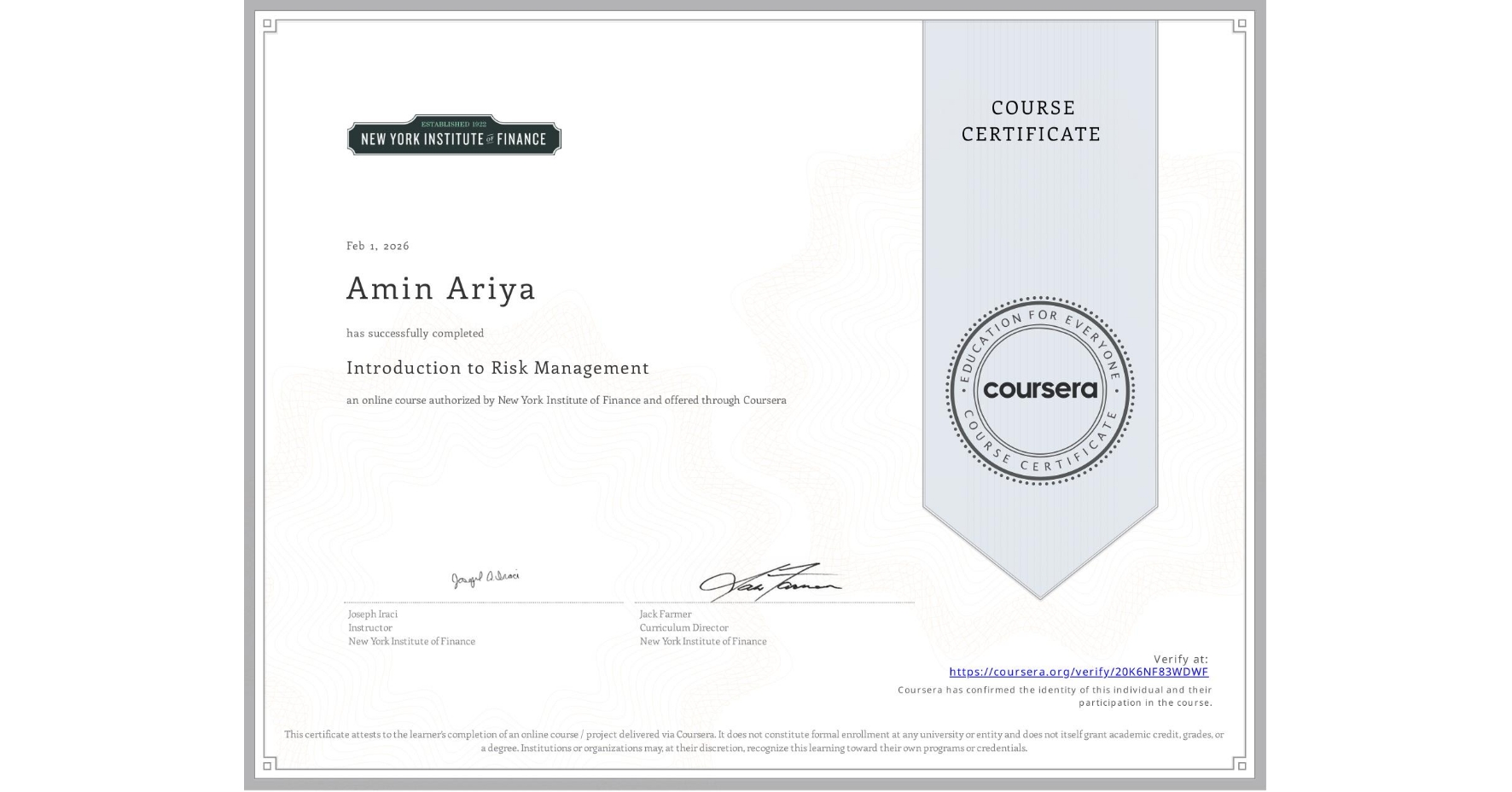Select the recipient name Amin Ariya

[x=440, y=289]
